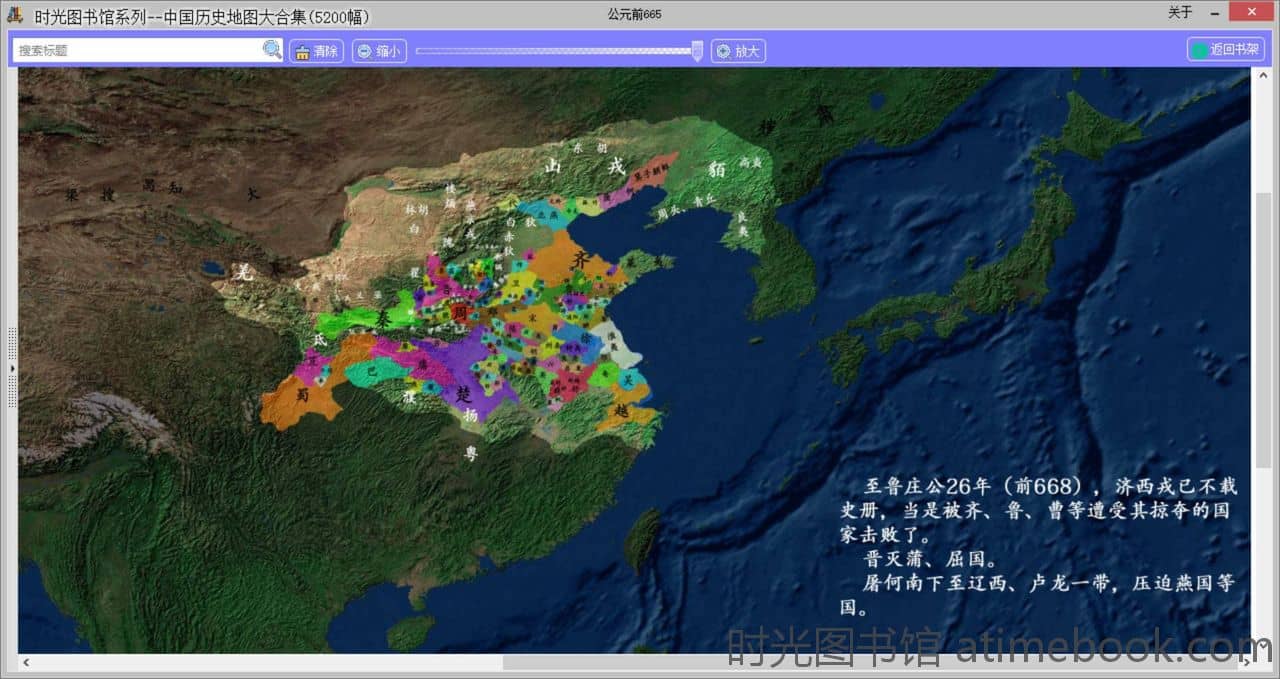Open the 关于 about menu
The height and width of the screenshot is (679, 1280).
pyautogui.click(x=1180, y=13)
